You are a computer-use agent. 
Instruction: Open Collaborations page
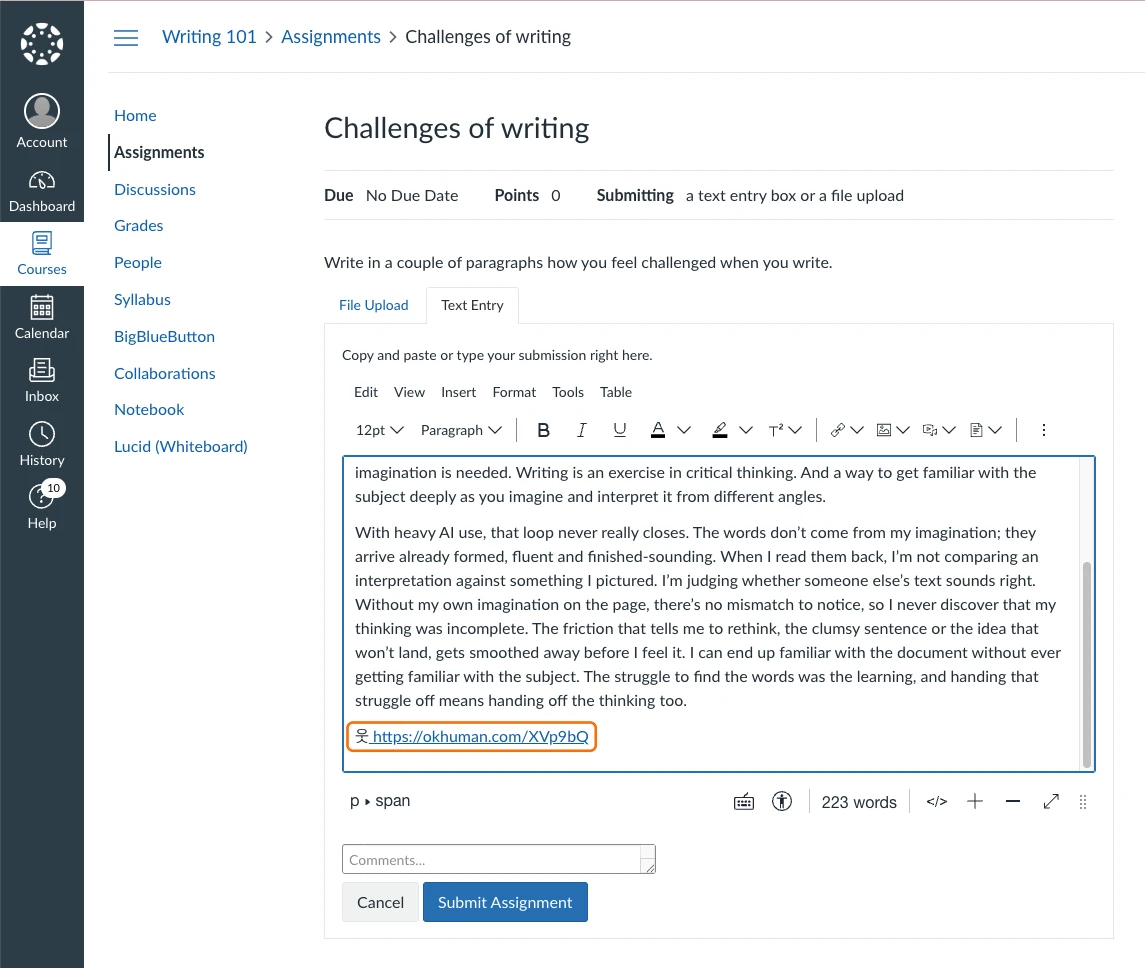coord(165,374)
